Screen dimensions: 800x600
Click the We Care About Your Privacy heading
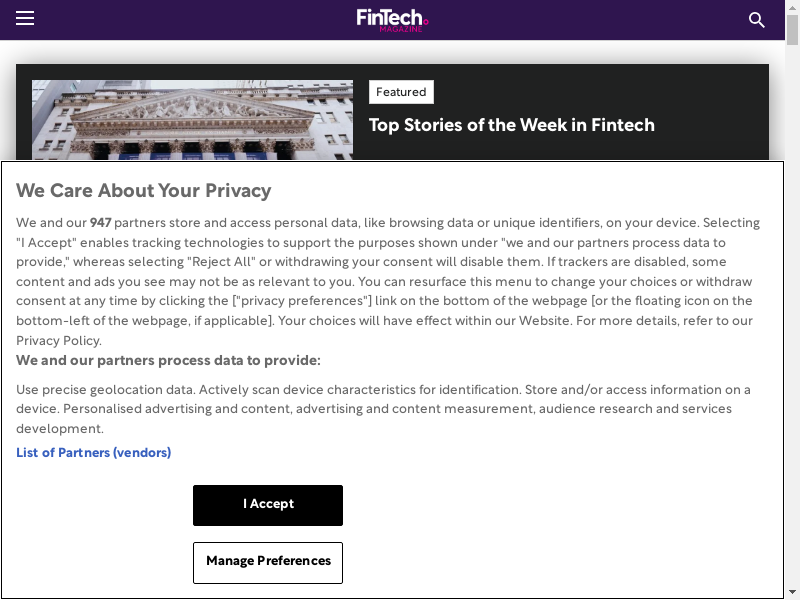click(144, 191)
